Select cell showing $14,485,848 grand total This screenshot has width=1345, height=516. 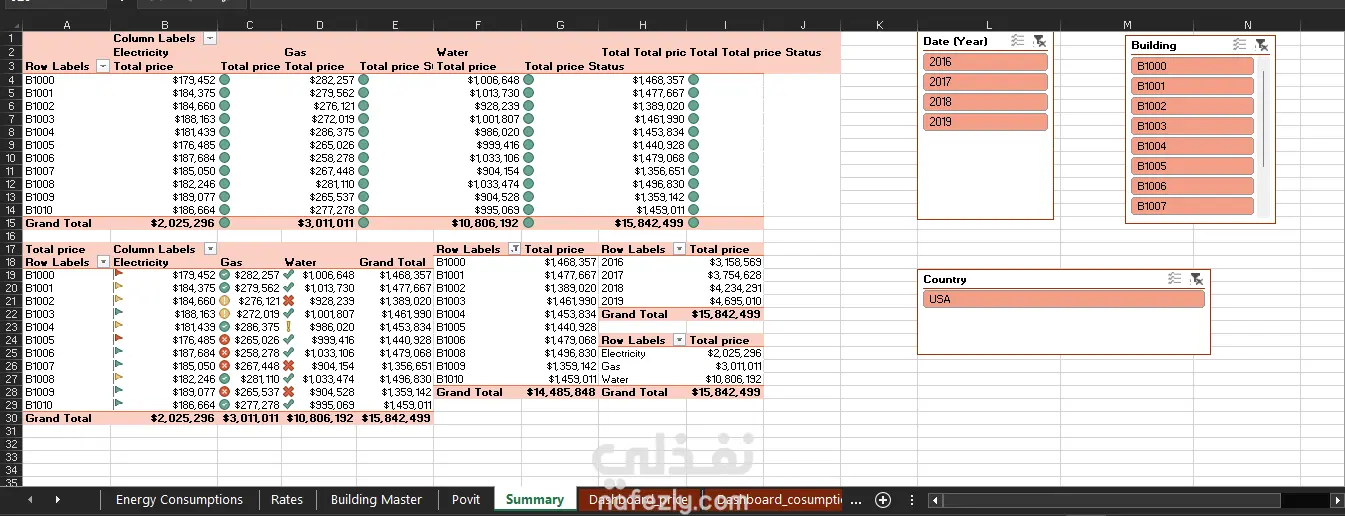pyautogui.click(x=560, y=392)
